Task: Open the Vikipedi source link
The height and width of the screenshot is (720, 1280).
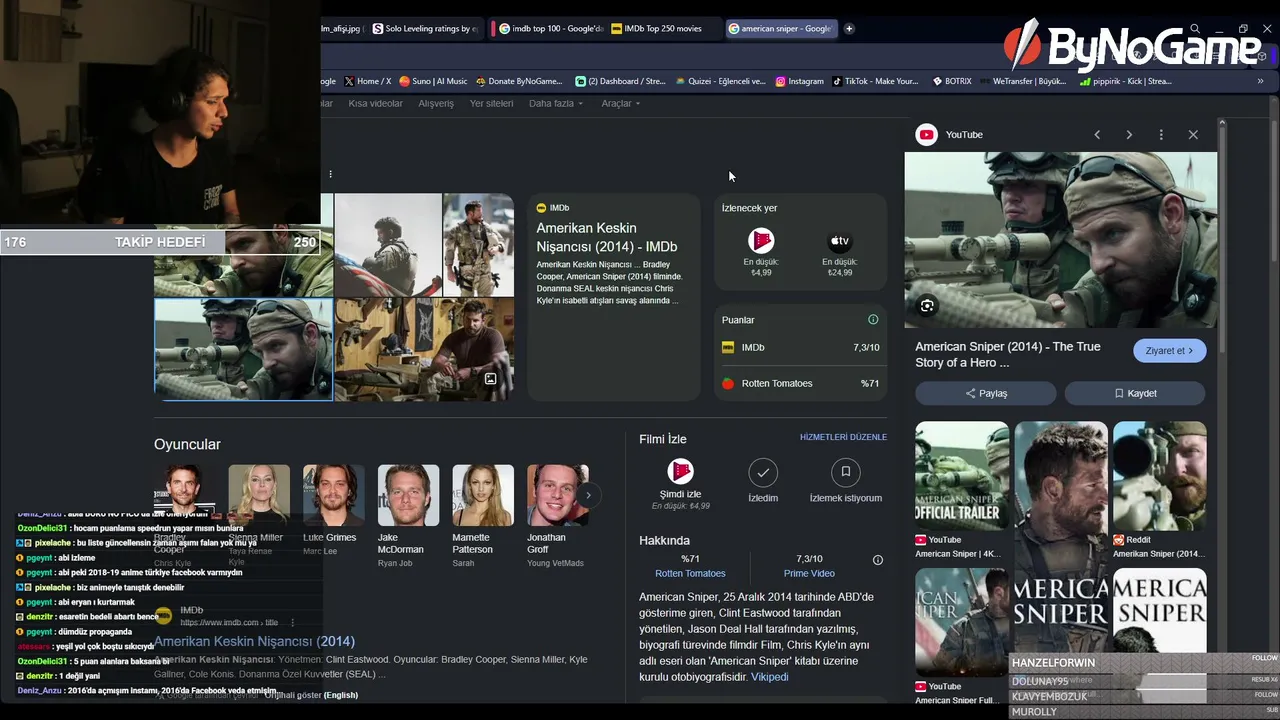Action: (x=770, y=677)
